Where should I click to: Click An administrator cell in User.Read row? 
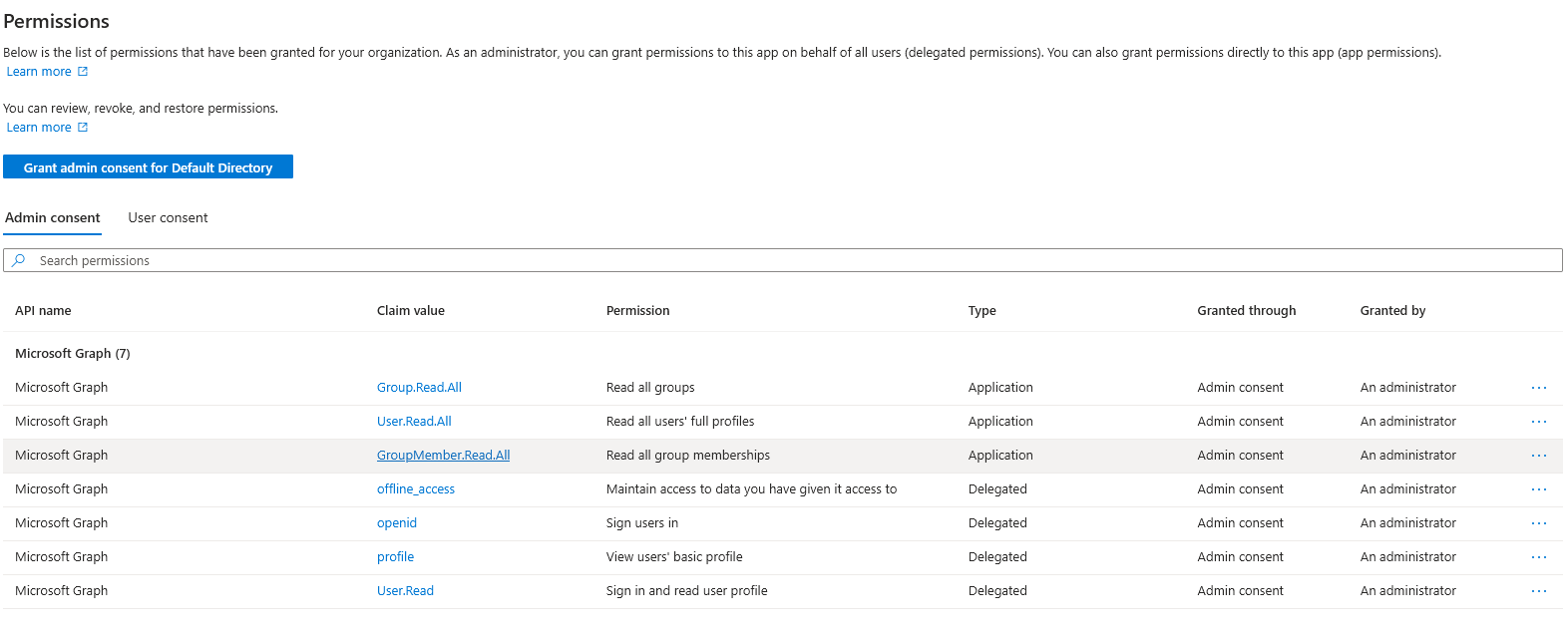tap(1408, 591)
